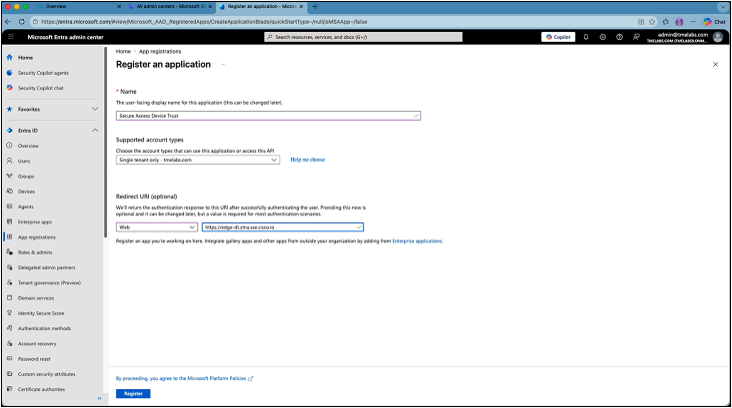This screenshot has height=408, width=732.
Task: Open Account recovery
Action: pos(37,344)
